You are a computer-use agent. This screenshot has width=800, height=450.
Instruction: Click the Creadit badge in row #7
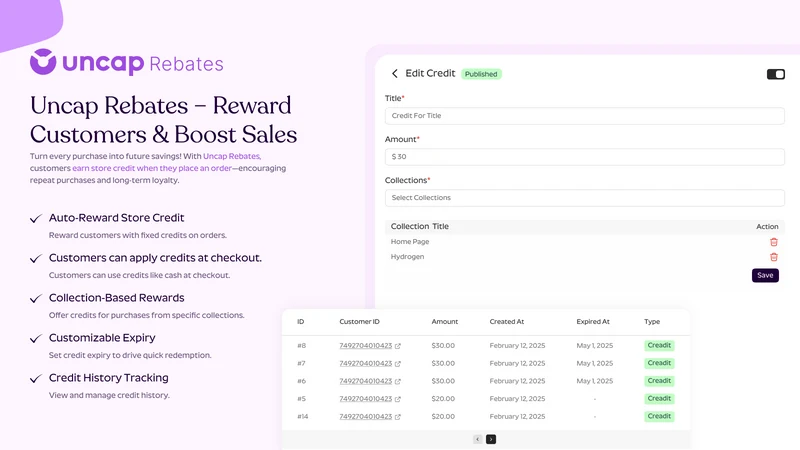tap(659, 363)
